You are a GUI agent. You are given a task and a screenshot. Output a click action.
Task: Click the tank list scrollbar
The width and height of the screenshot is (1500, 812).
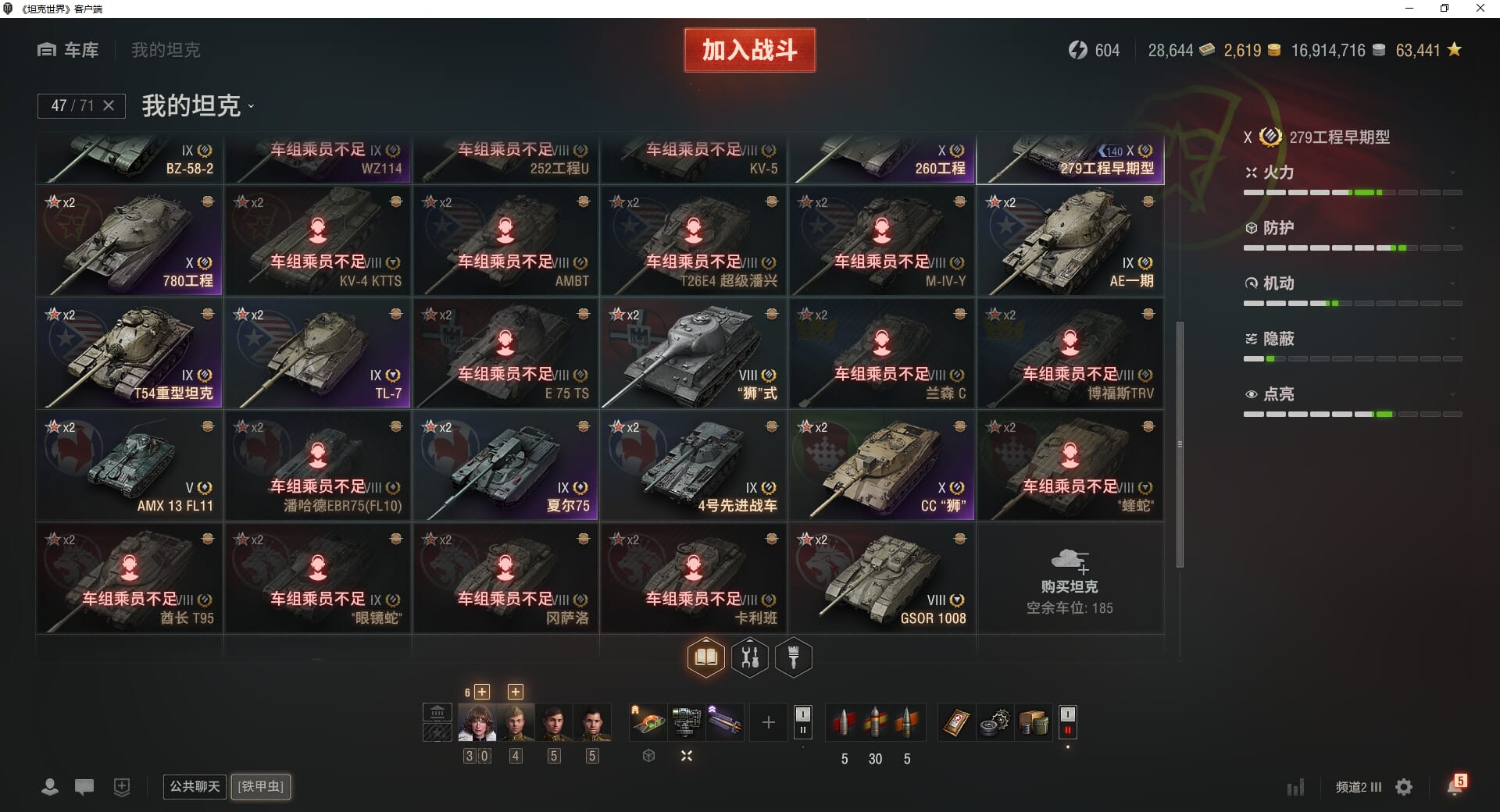pyautogui.click(x=1180, y=443)
